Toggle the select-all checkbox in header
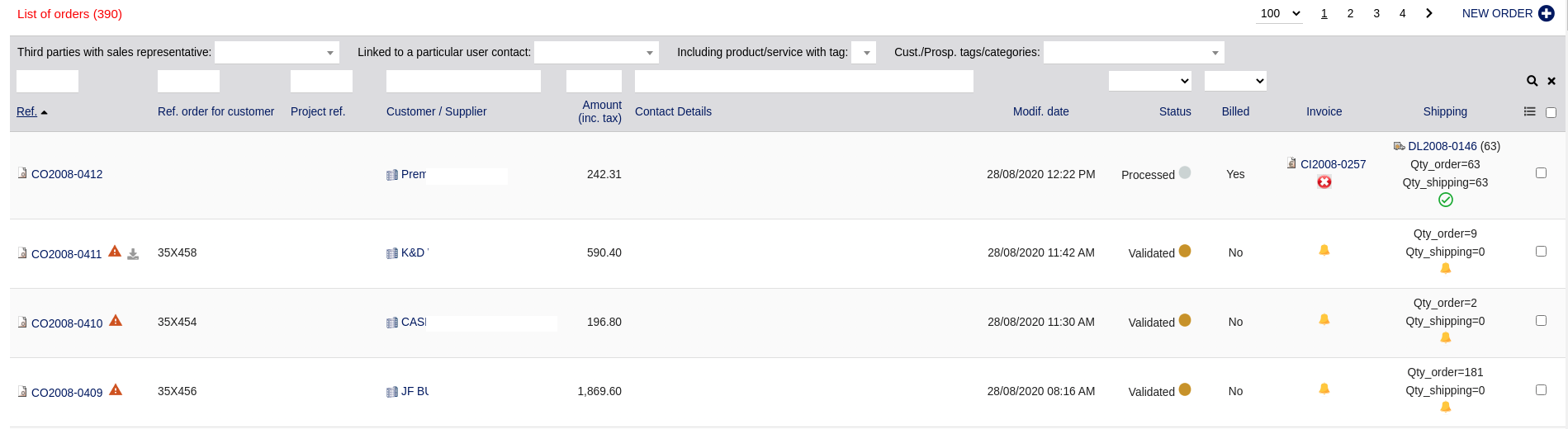Viewport: 1568px width, 429px height. click(1551, 112)
